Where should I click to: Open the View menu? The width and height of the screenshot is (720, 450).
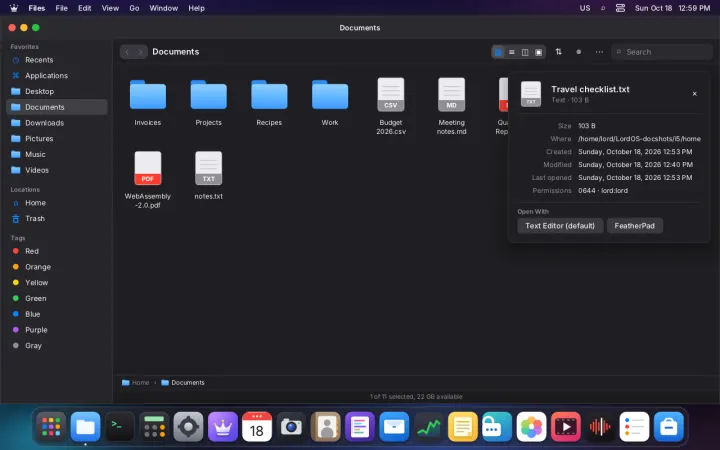(110, 8)
